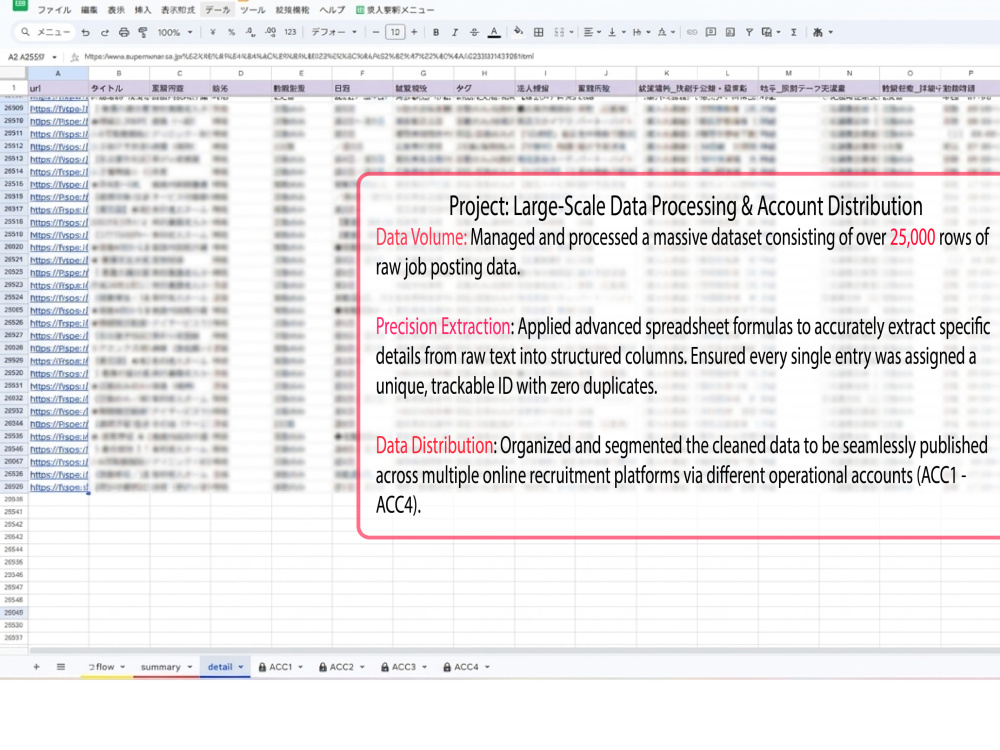The height and width of the screenshot is (750, 1000).
Task: Open the 表示 menu
Action: pyautogui.click(x=116, y=10)
